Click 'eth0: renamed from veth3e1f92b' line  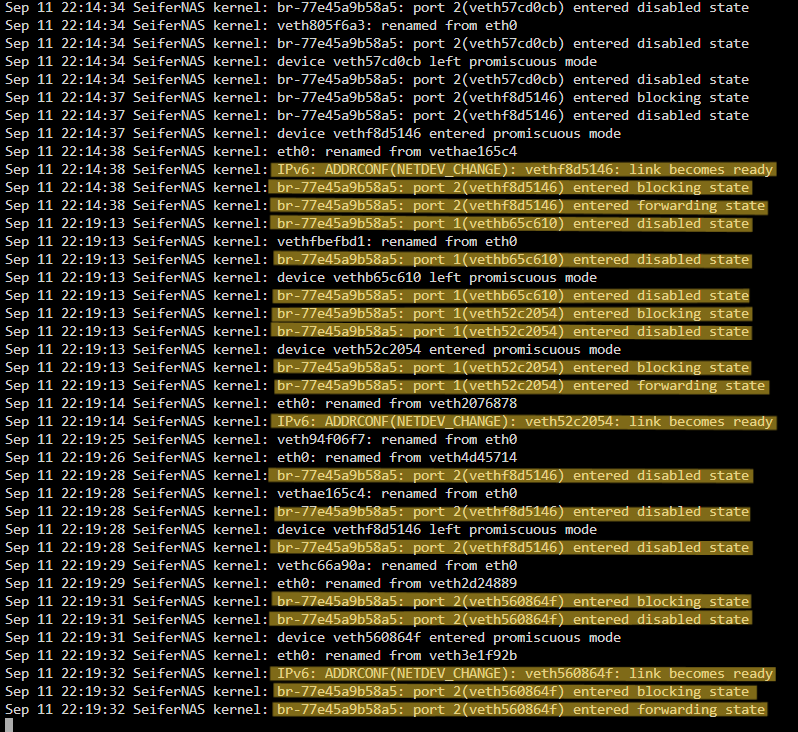[x=261, y=656]
